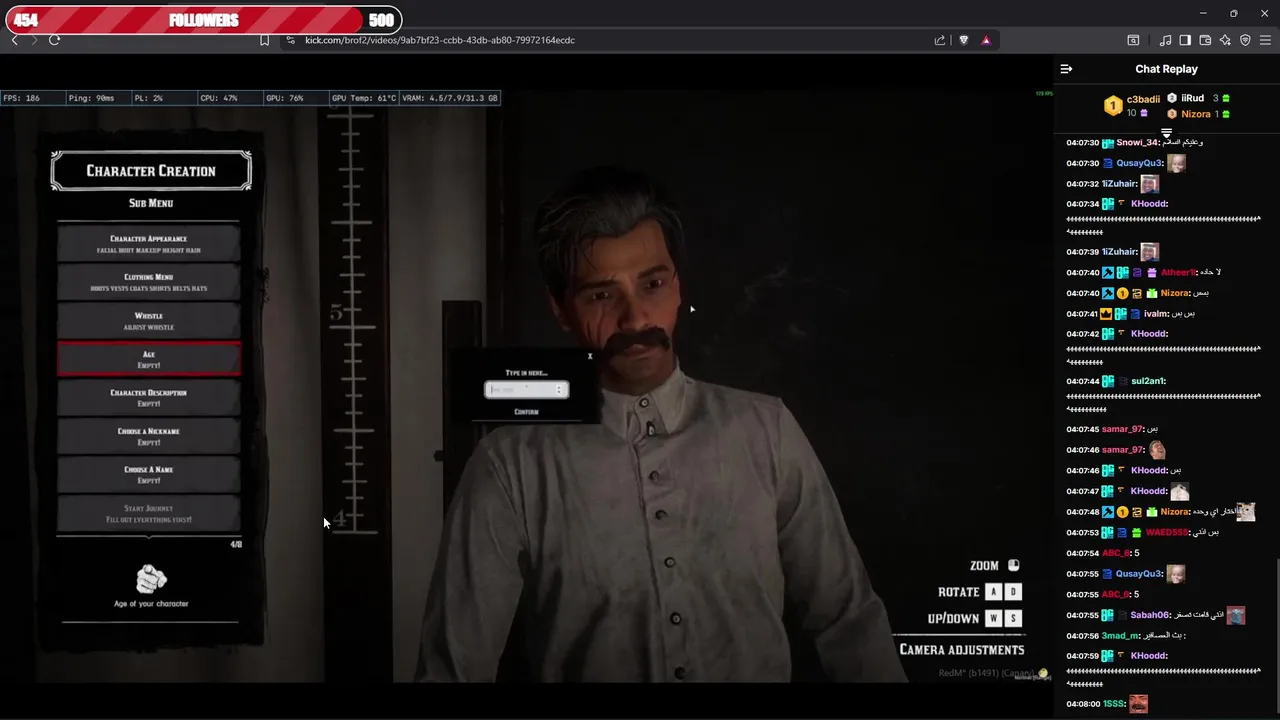Image resolution: width=1280 pixels, height=720 pixels.
Task: Collapse the Chat Replay panel
Action: pyautogui.click(x=1066, y=69)
